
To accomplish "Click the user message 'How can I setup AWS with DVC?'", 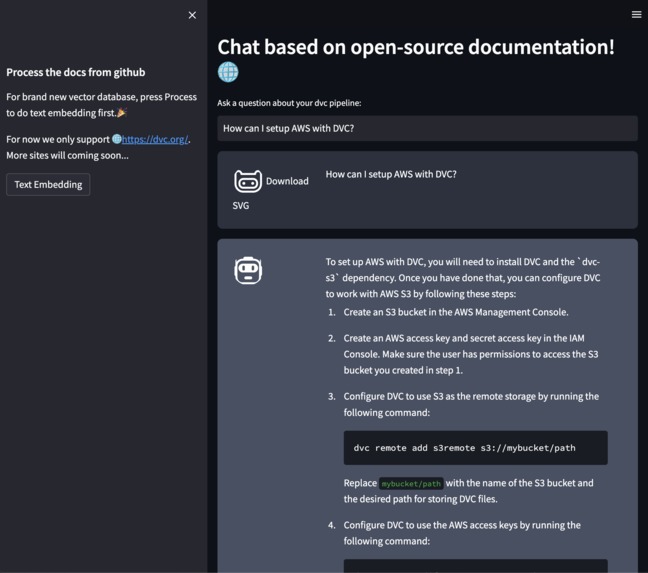I will pyautogui.click(x=391, y=174).
